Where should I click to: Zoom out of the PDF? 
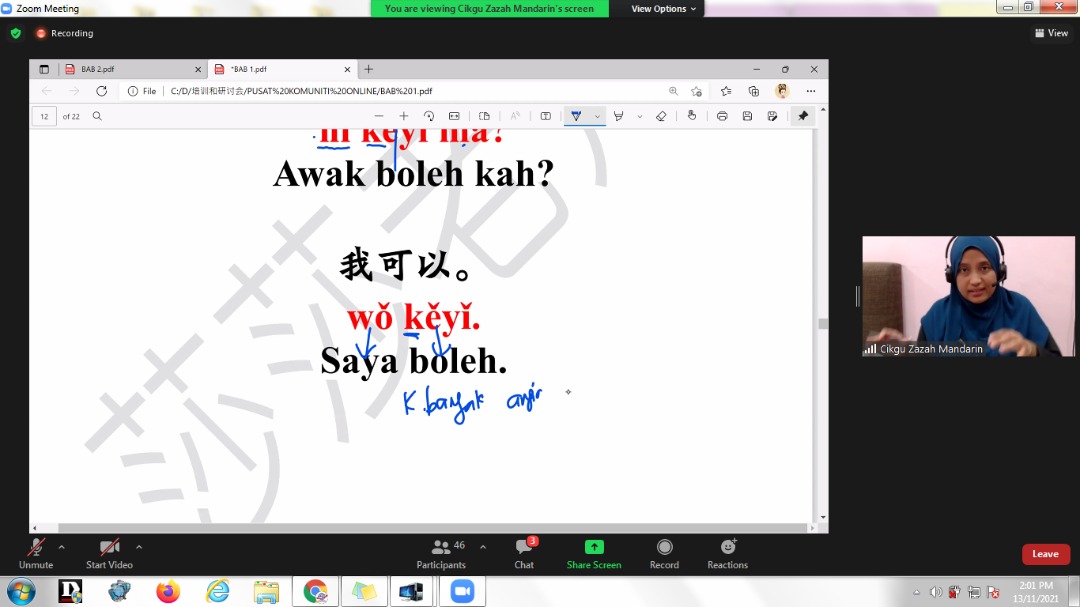[378, 116]
